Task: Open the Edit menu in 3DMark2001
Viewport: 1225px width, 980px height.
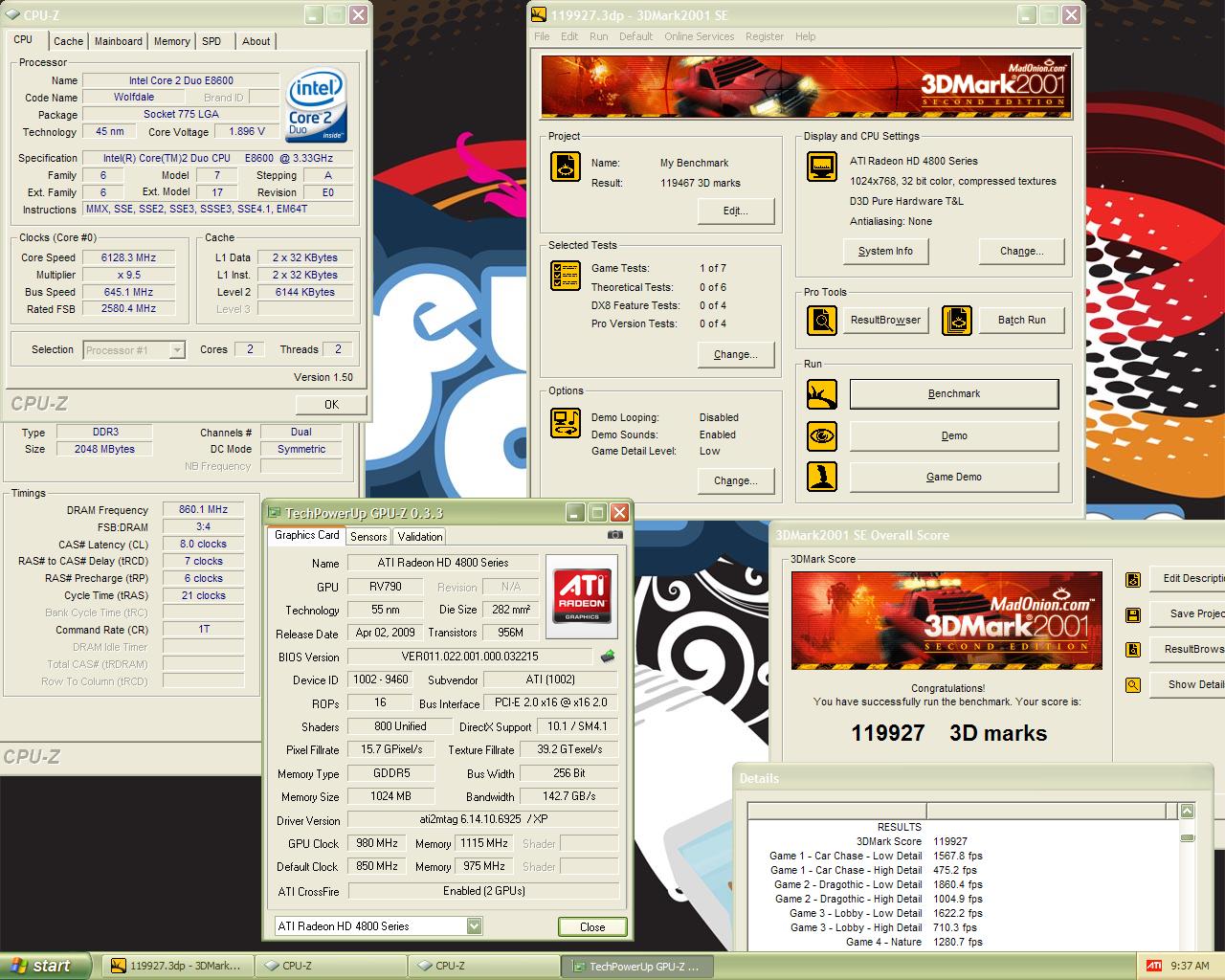Action: [x=569, y=36]
